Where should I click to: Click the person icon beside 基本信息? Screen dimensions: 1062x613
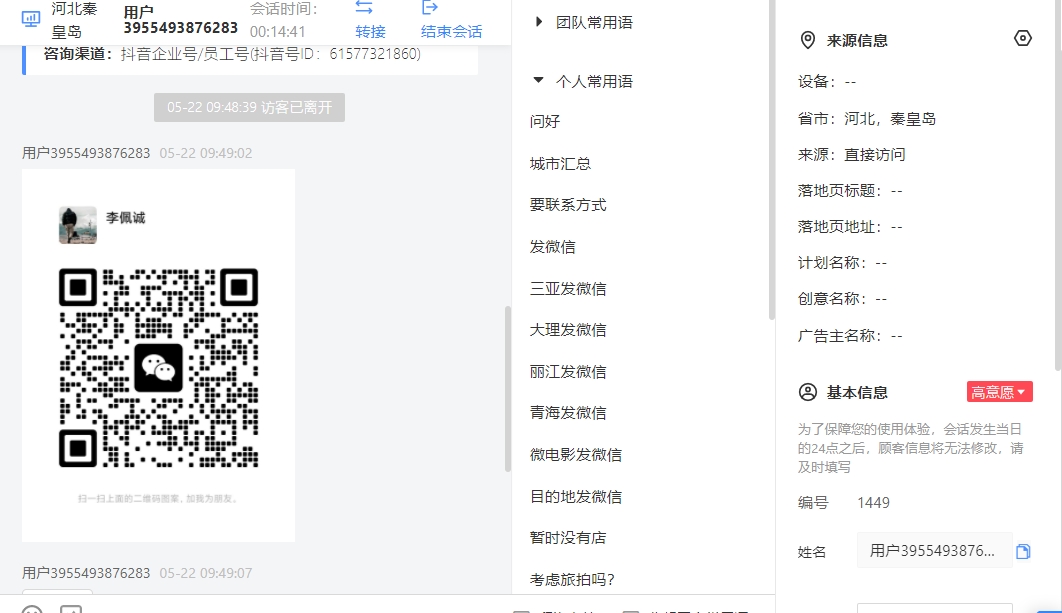click(807, 392)
